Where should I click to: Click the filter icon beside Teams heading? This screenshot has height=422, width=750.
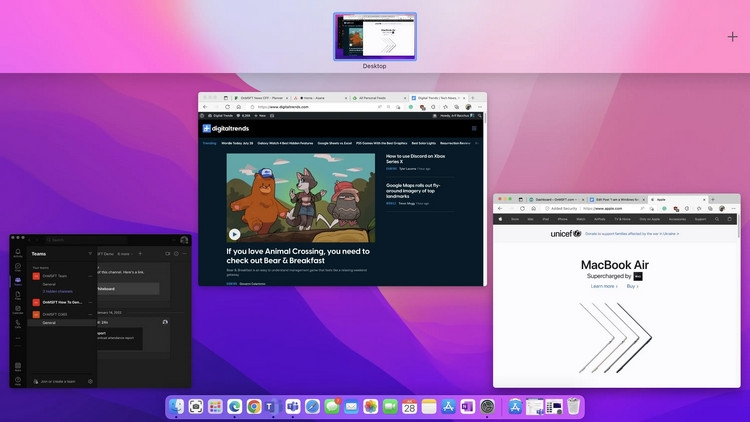click(90, 254)
